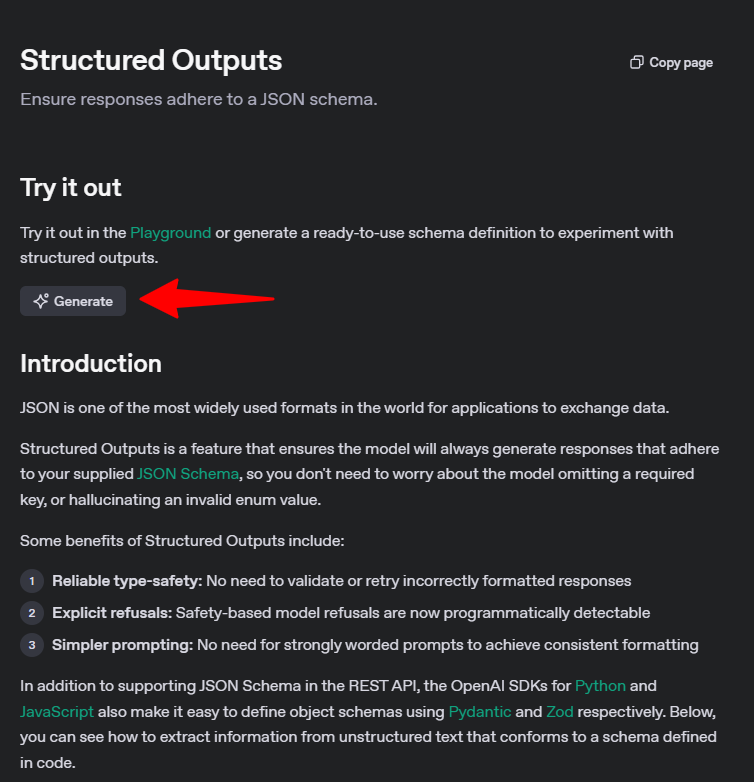The height and width of the screenshot is (782, 754).
Task: Click the number 1 list badge
Action: (x=32, y=581)
